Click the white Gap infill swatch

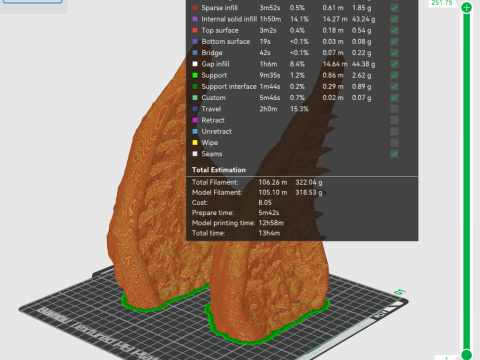click(x=195, y=64)
